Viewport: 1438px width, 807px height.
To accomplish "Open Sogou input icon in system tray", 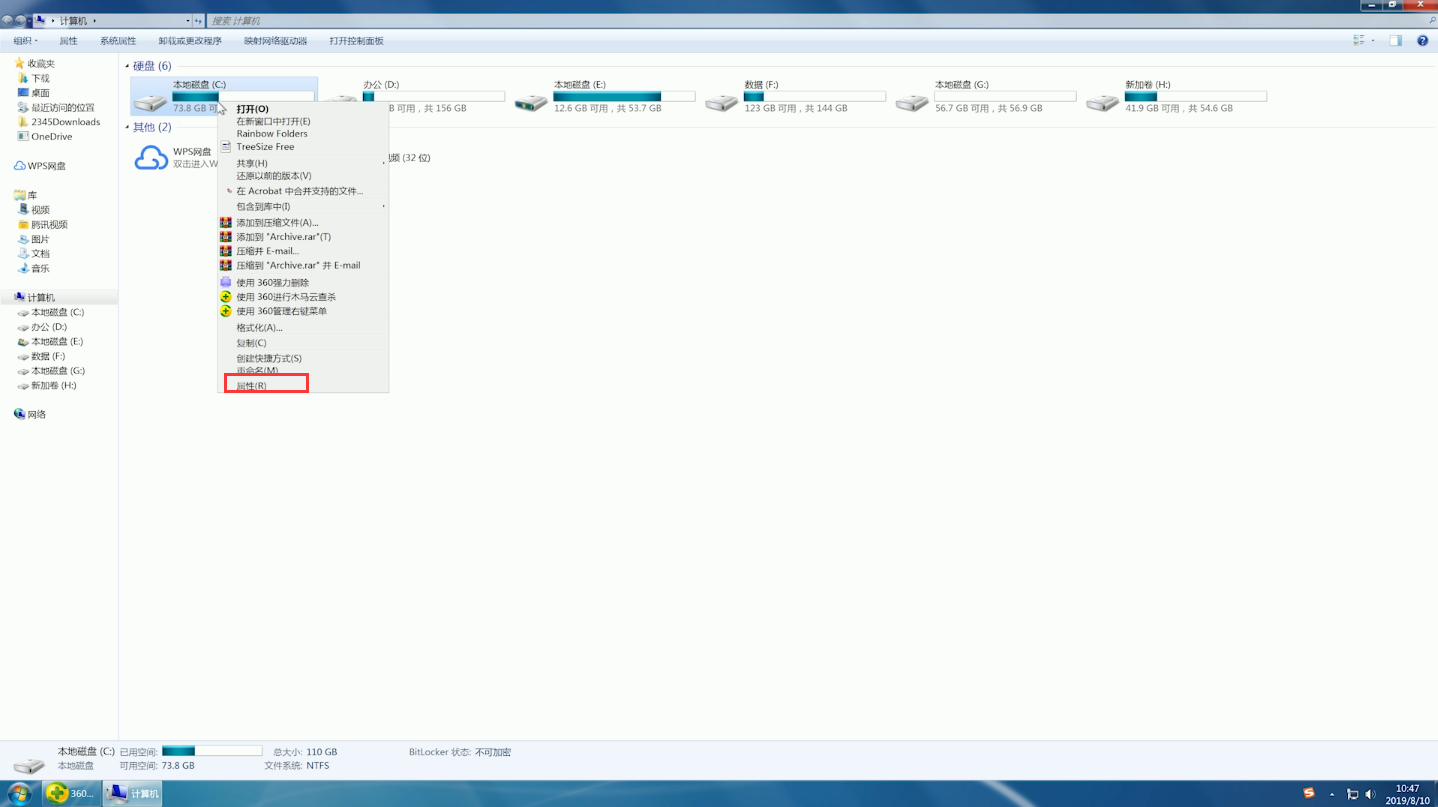I will 1309,794.
